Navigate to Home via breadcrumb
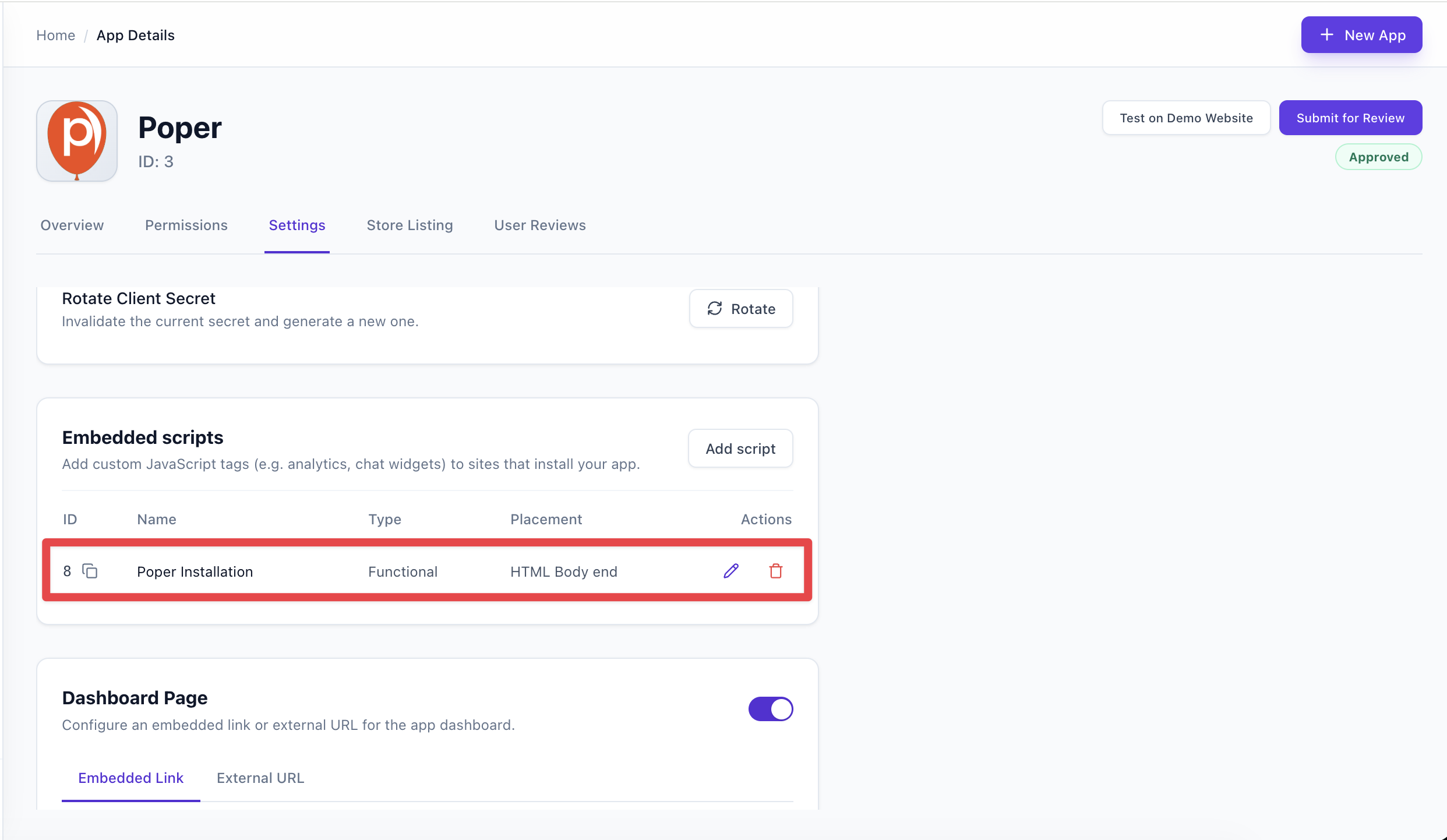This screenshot has width=1447, height=840. coord(55,35)
